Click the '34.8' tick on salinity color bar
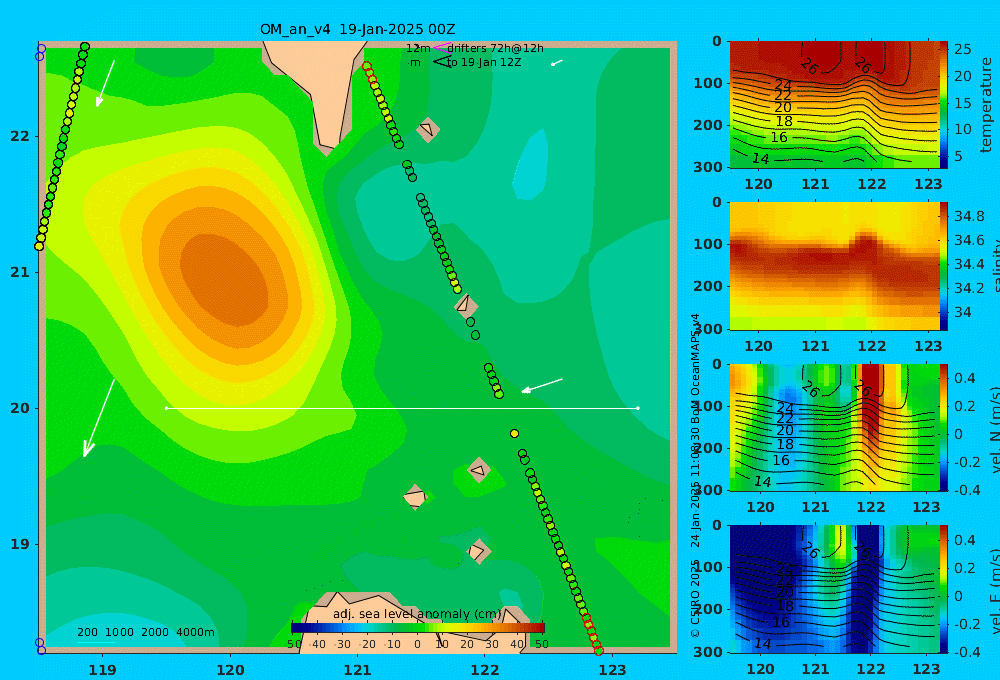The width and height of the screenshot is (1000, 680). (x=969, y=216)
